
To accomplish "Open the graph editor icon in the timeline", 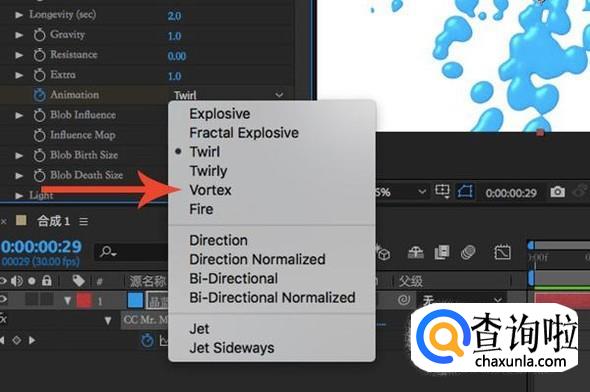I will (x=502, y=252).
